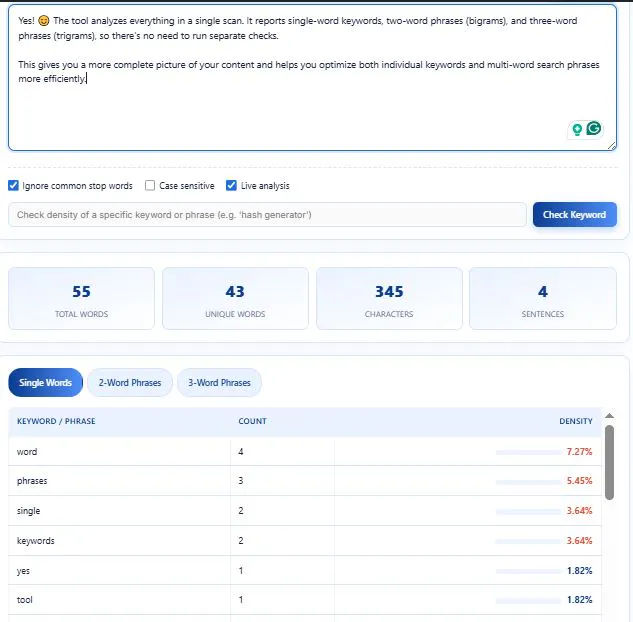Click the scroll-up arrow above the results table
The image size is (633, 622).
[x=610, y=416]
